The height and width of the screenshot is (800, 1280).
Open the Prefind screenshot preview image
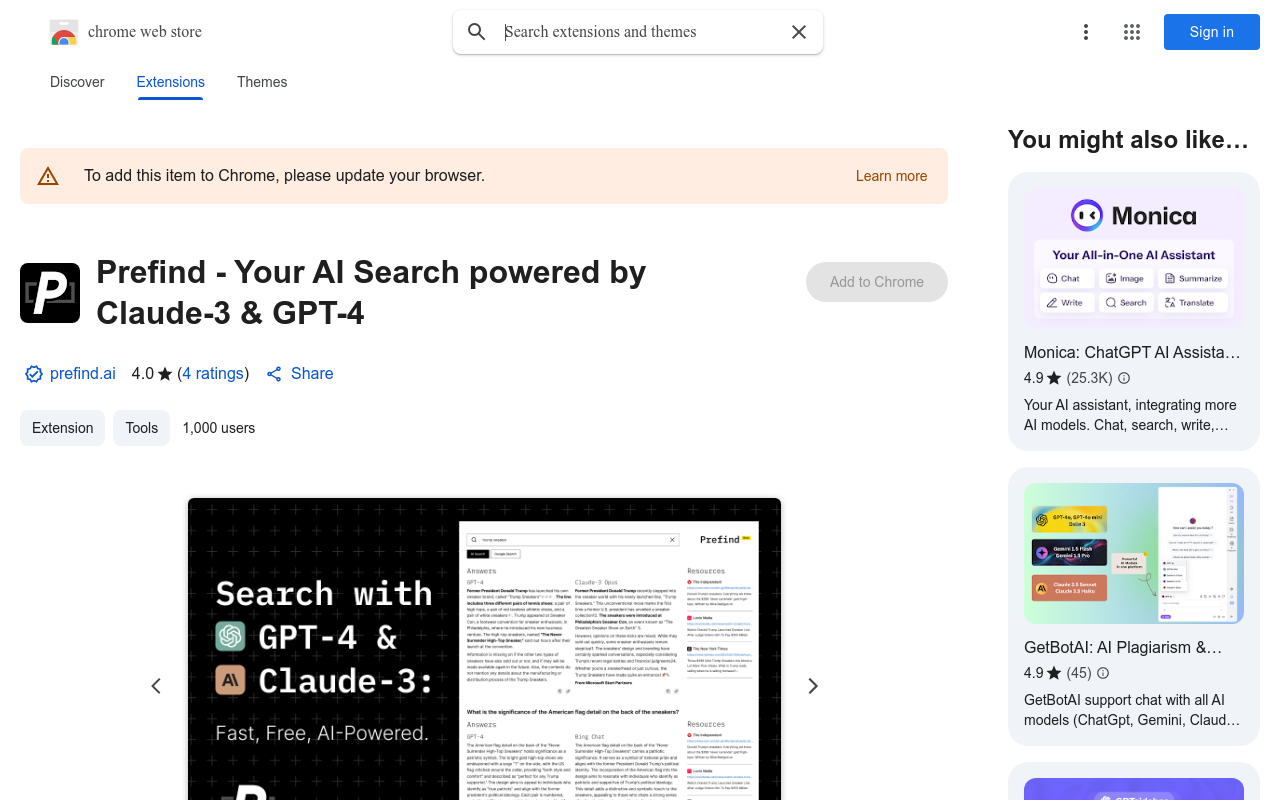[484, 649]
